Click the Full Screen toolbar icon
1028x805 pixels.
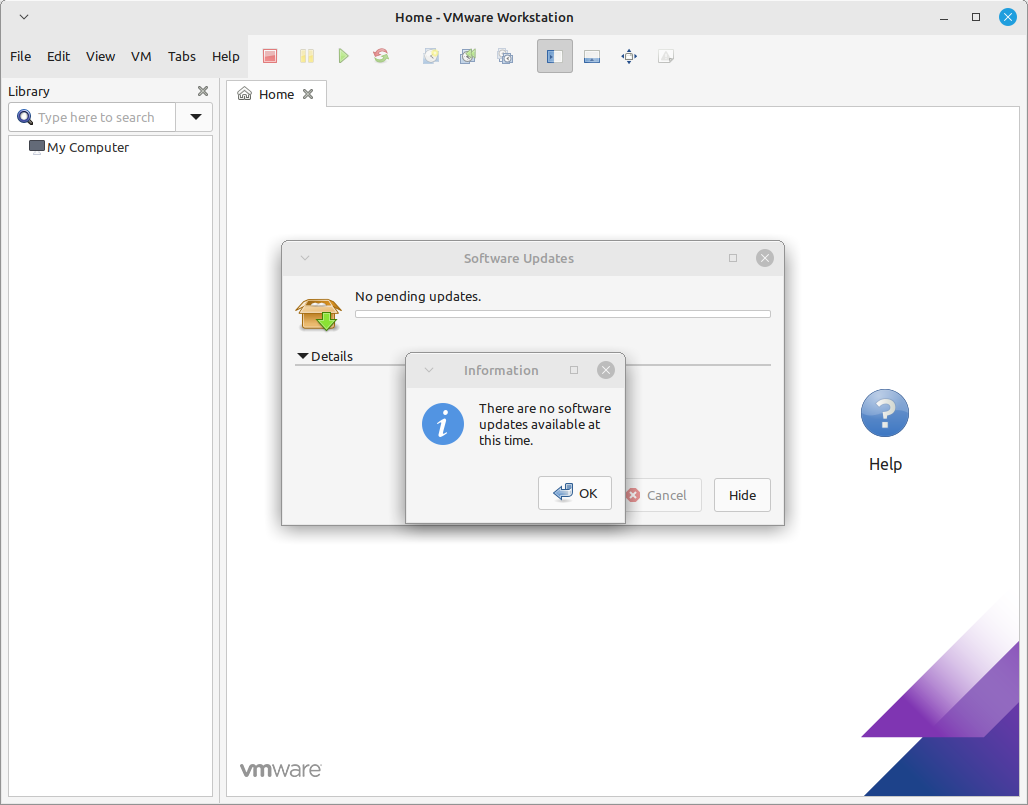point(629,56)
